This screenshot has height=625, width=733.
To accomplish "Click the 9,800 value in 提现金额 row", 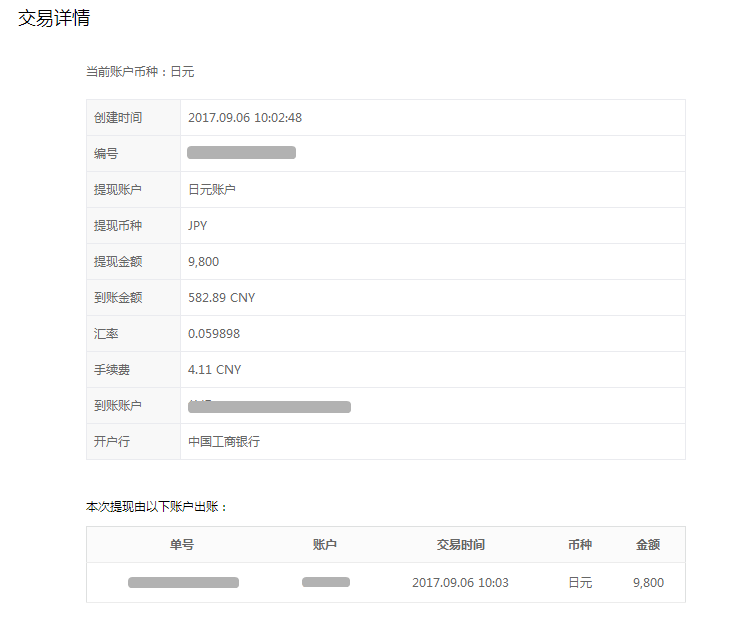I will point(203,262).
